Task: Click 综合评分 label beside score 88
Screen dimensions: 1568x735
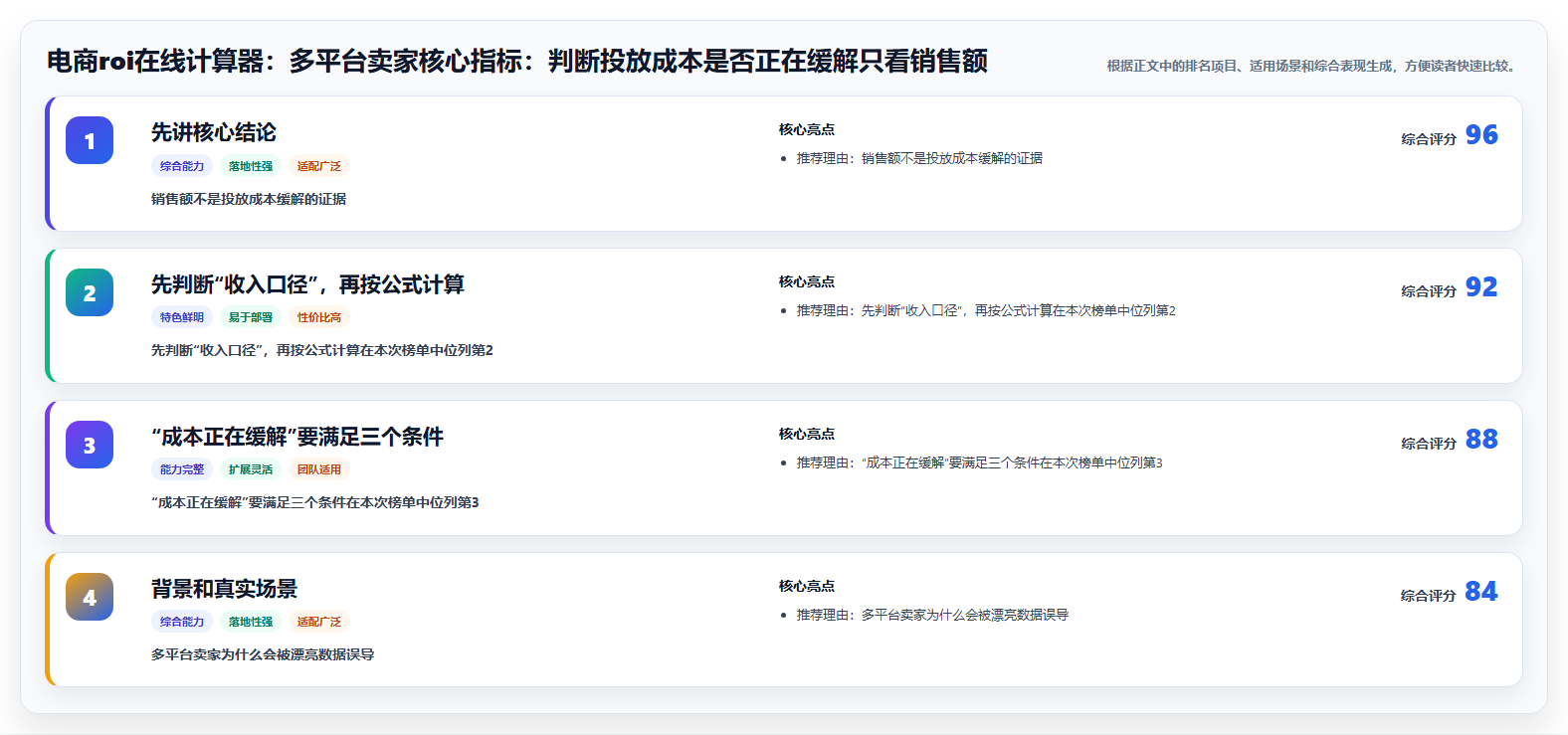Action: pos(1429,444)
